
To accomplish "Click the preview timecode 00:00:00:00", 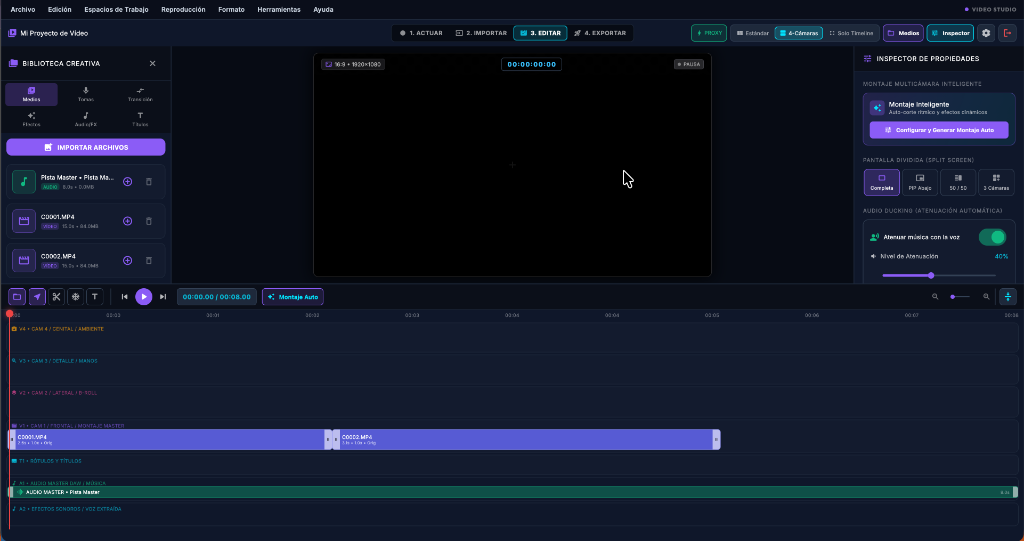I will [x=532, y=64].
